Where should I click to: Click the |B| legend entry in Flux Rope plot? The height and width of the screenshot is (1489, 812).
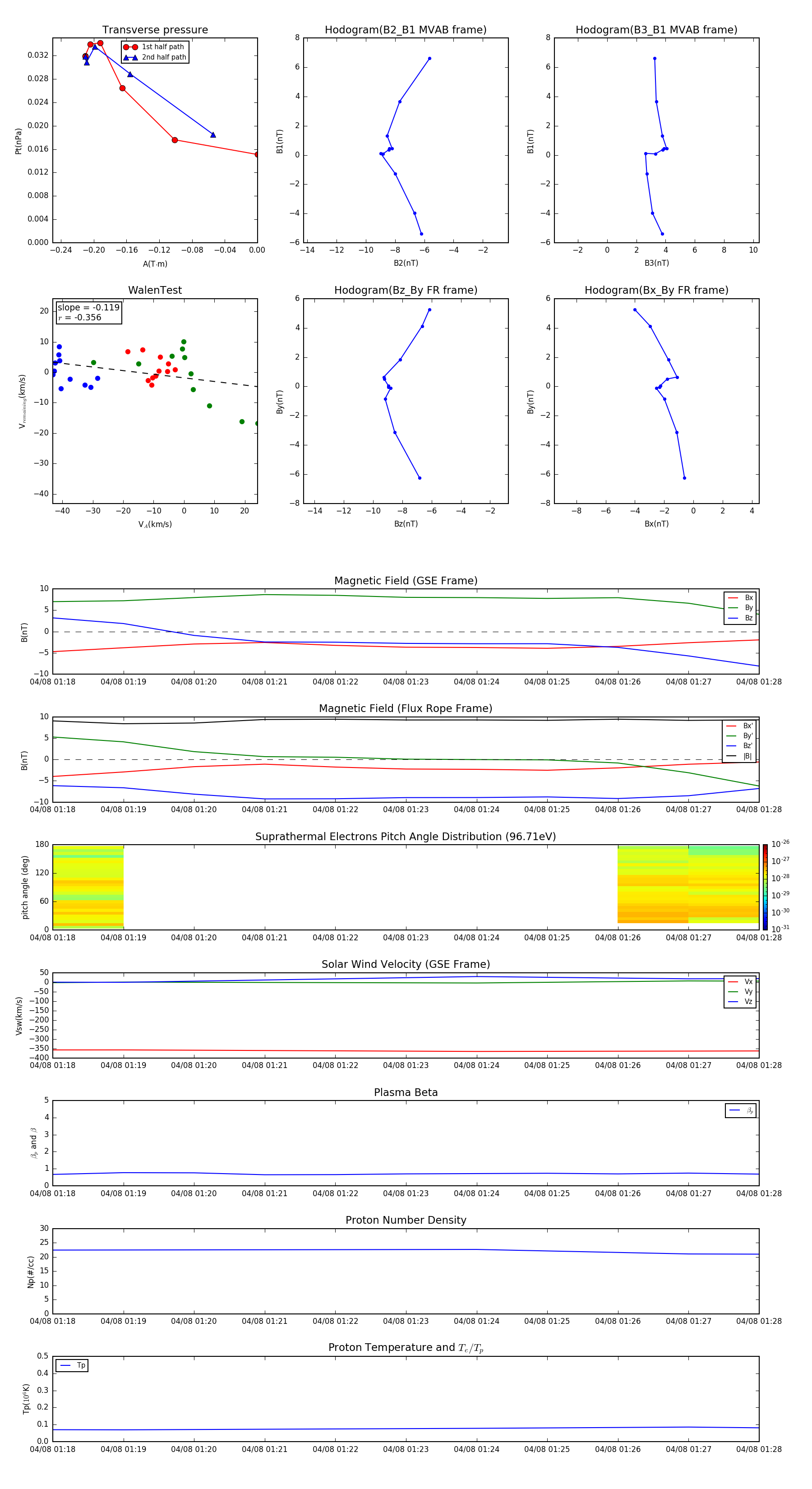pos(739,756)
